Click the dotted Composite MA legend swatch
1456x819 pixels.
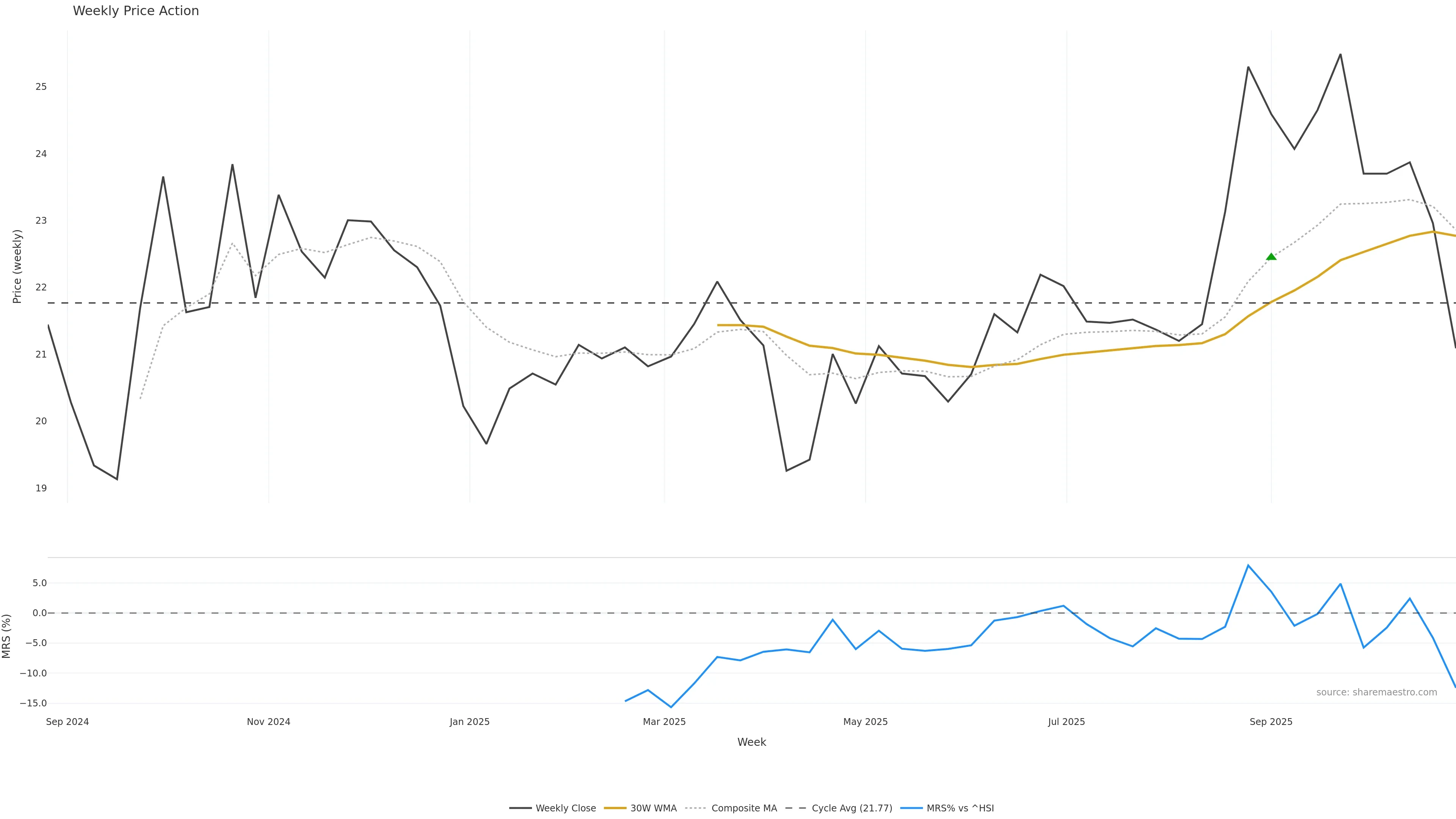coord(696,808)
